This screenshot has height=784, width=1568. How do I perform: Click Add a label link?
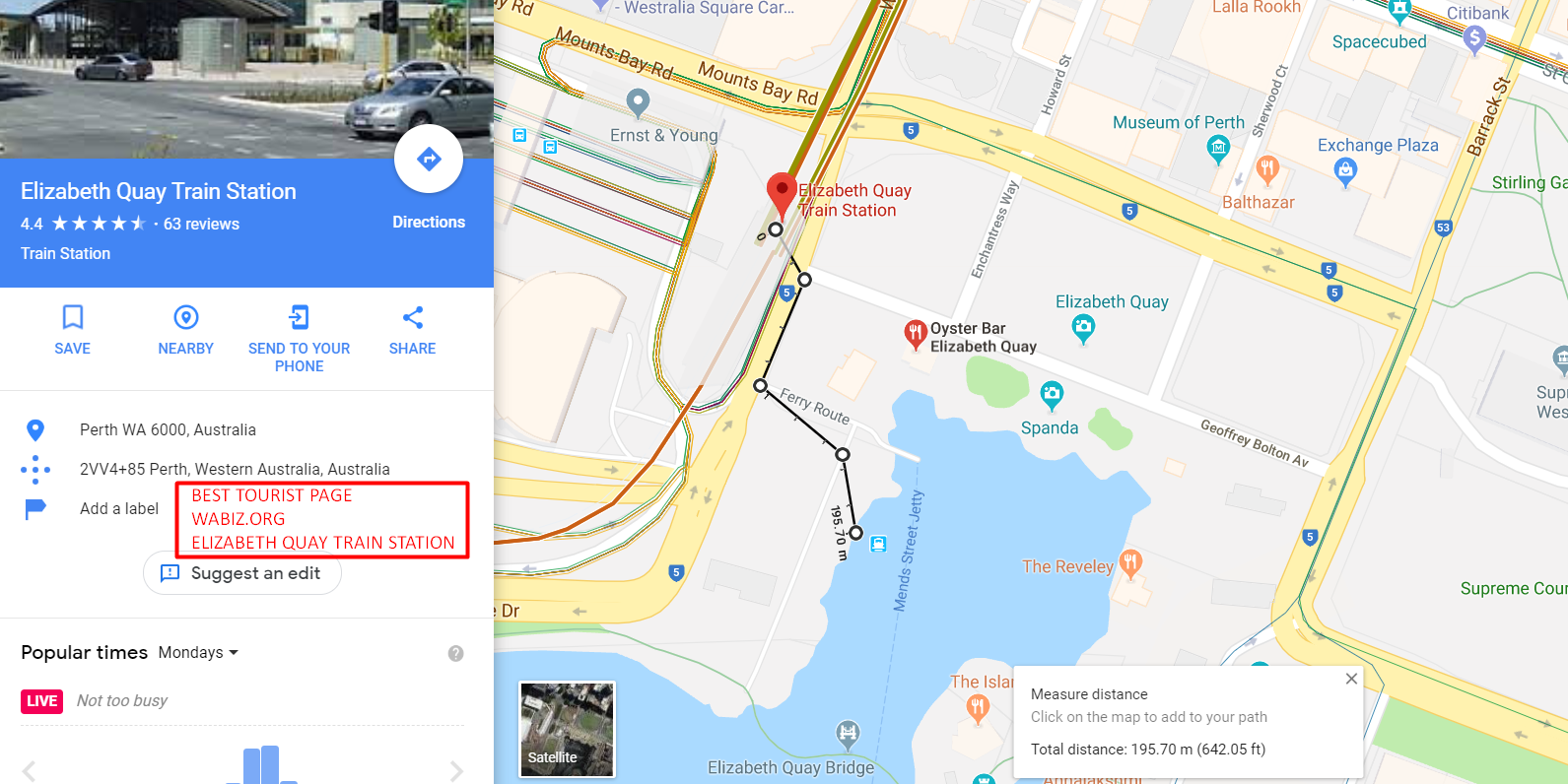point(119,508)
